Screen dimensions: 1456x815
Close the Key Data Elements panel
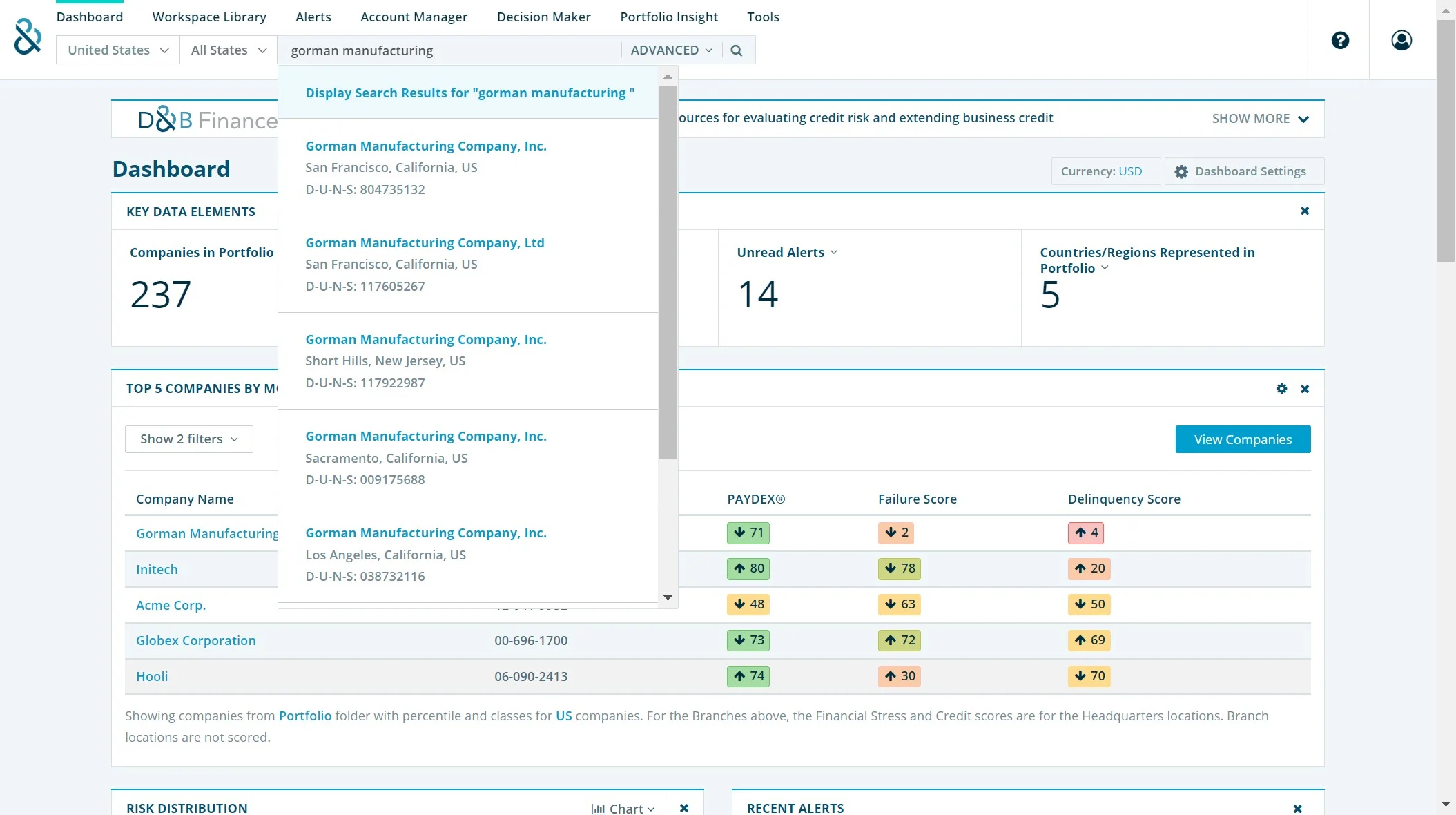[1304, 211]
